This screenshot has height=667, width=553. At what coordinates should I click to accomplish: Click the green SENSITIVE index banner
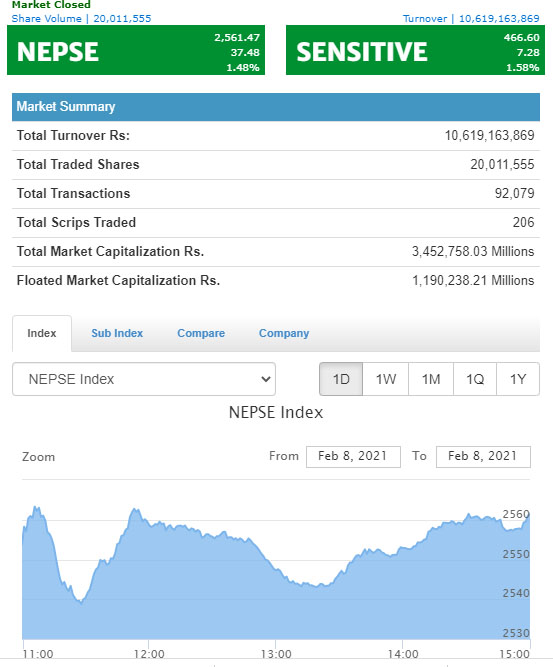tap(415, 50)
